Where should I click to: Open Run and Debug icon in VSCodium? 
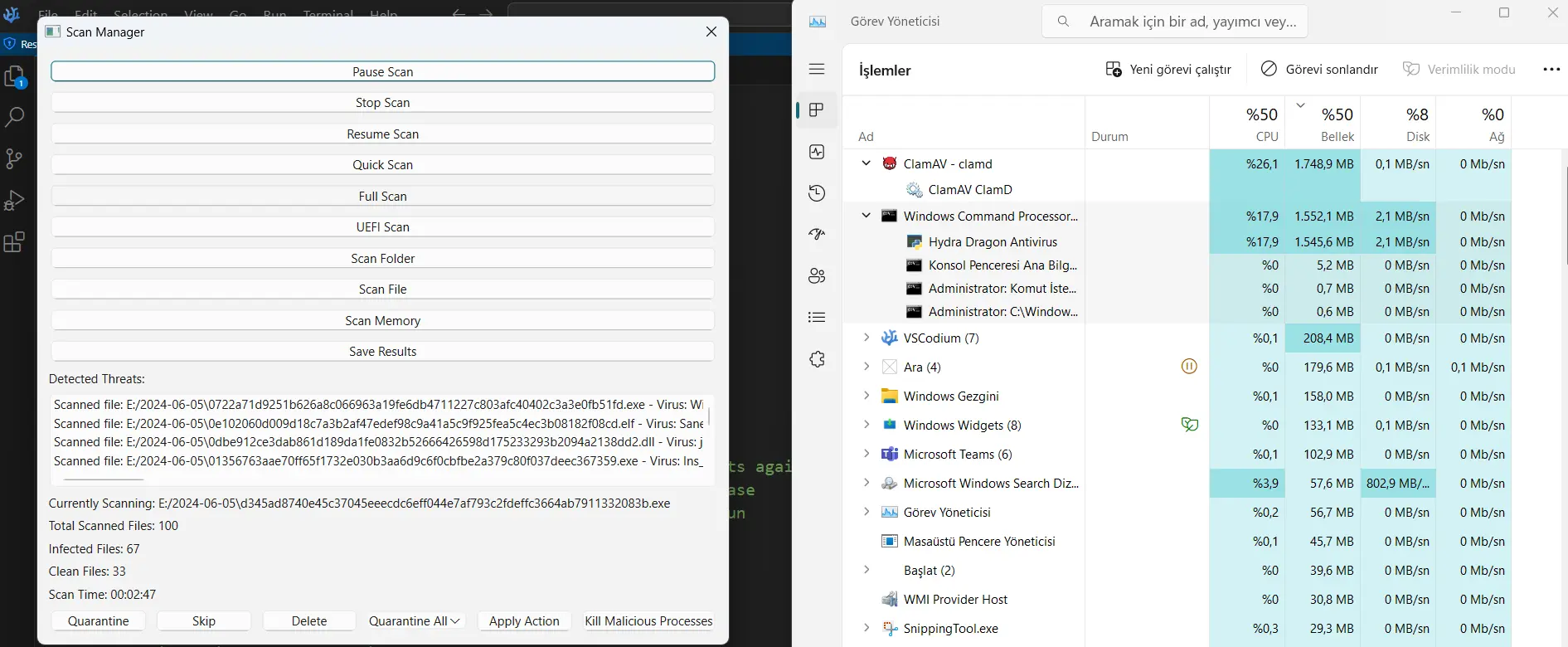point(15,201)
